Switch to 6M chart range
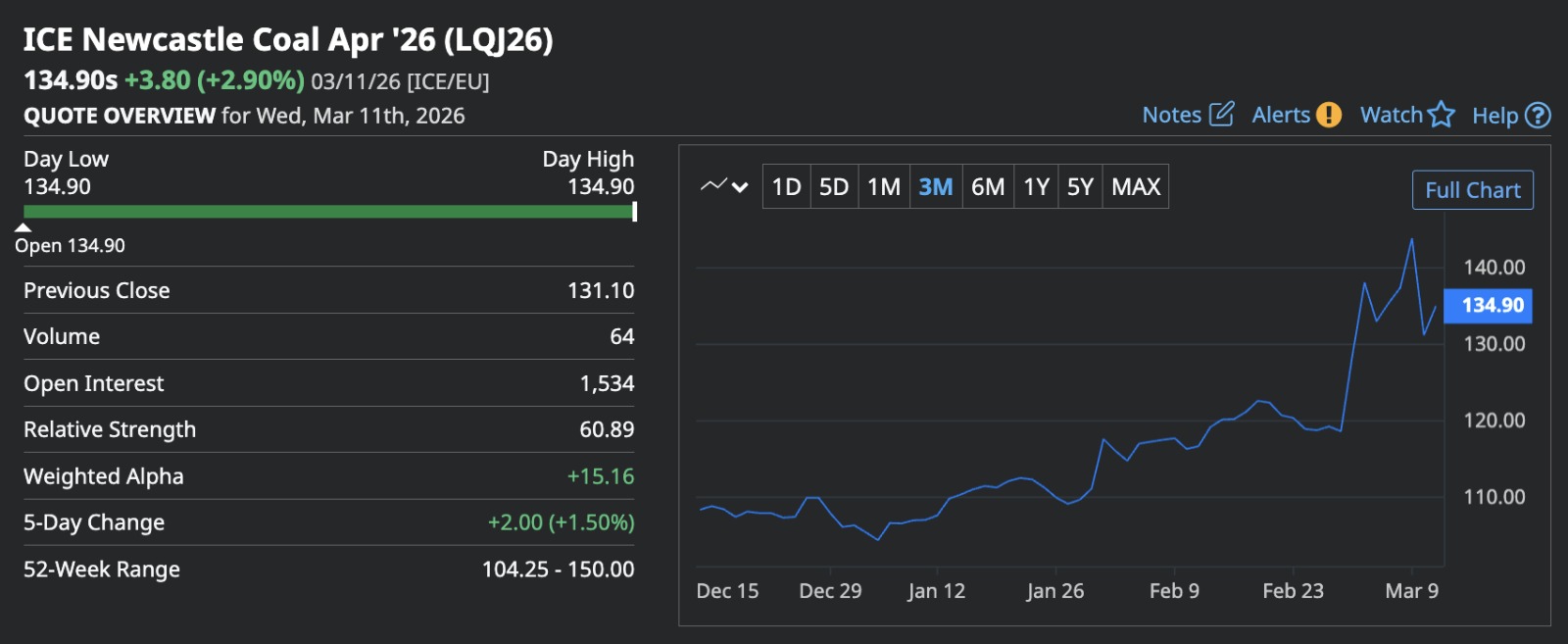This screenshot has width=1568, height=644. 987,186
